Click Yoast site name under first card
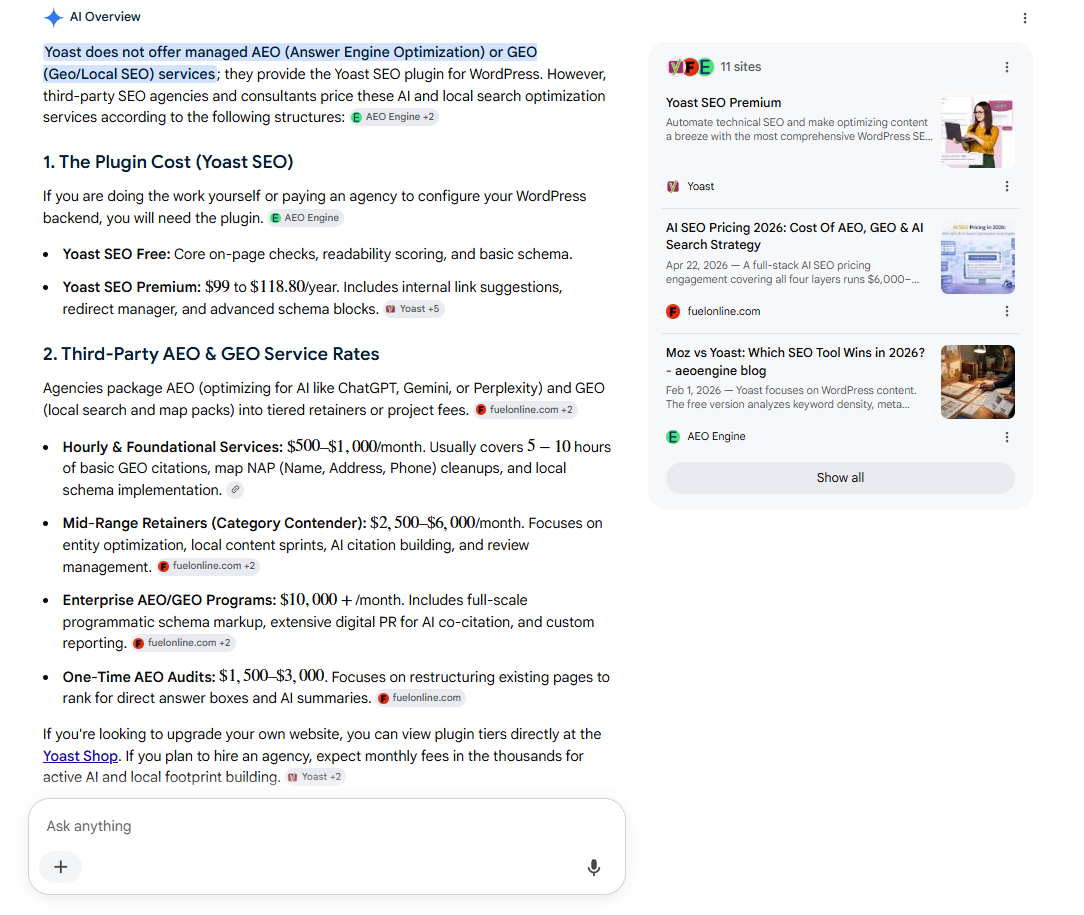1084x915 pixels. coord(700,187)
